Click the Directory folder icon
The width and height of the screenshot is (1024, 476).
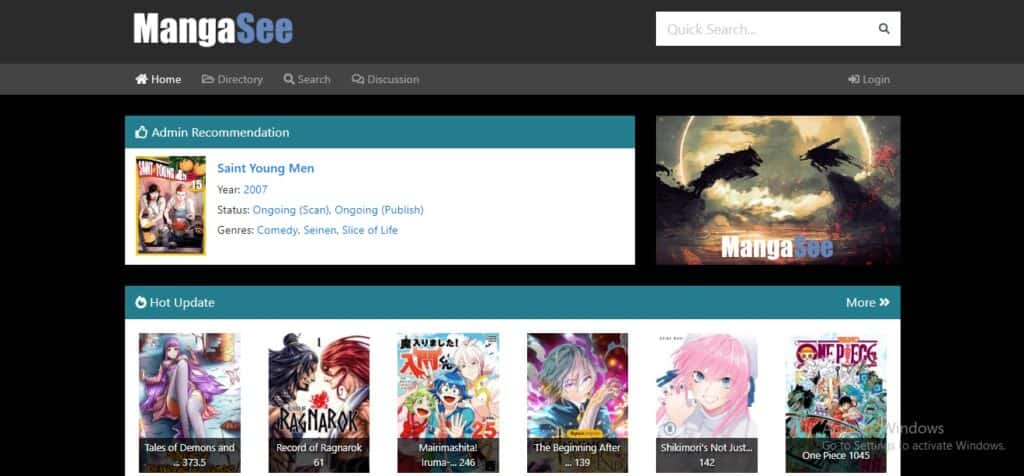point(208,79)
